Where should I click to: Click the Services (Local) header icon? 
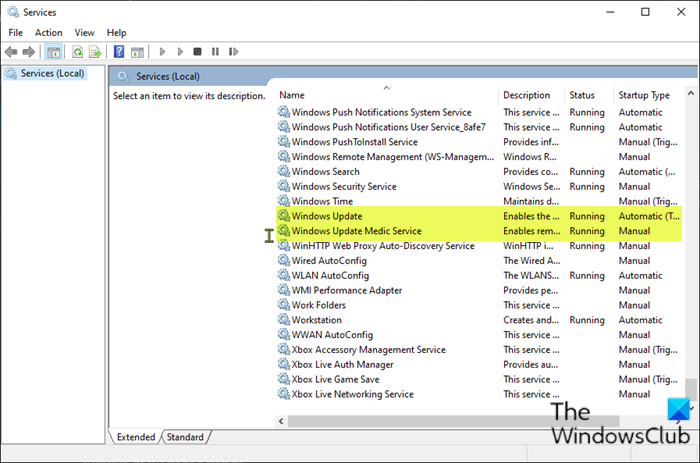coord(124,76)
